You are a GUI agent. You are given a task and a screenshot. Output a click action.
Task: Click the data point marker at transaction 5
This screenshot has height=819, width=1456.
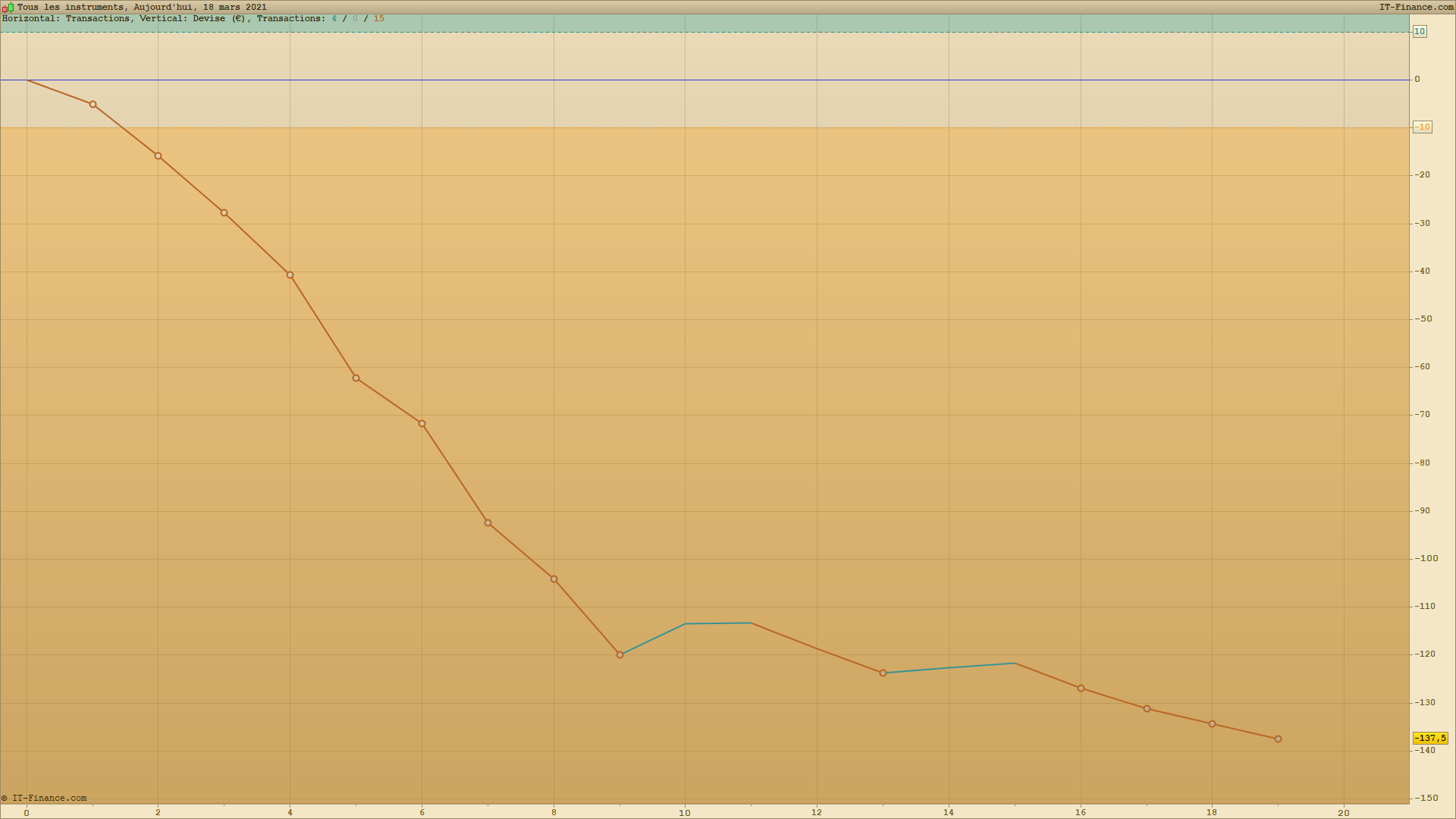click(x=356, y=378)
